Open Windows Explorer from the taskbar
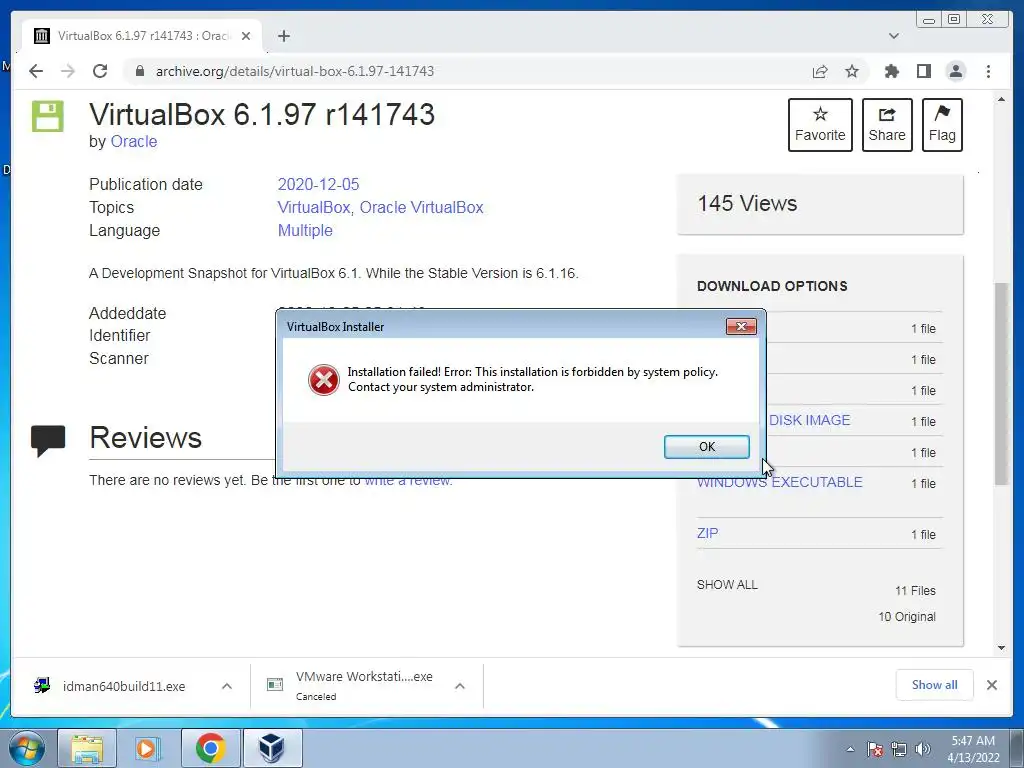The height and width of the screenshot is (768, 1024). coord(87,748)
